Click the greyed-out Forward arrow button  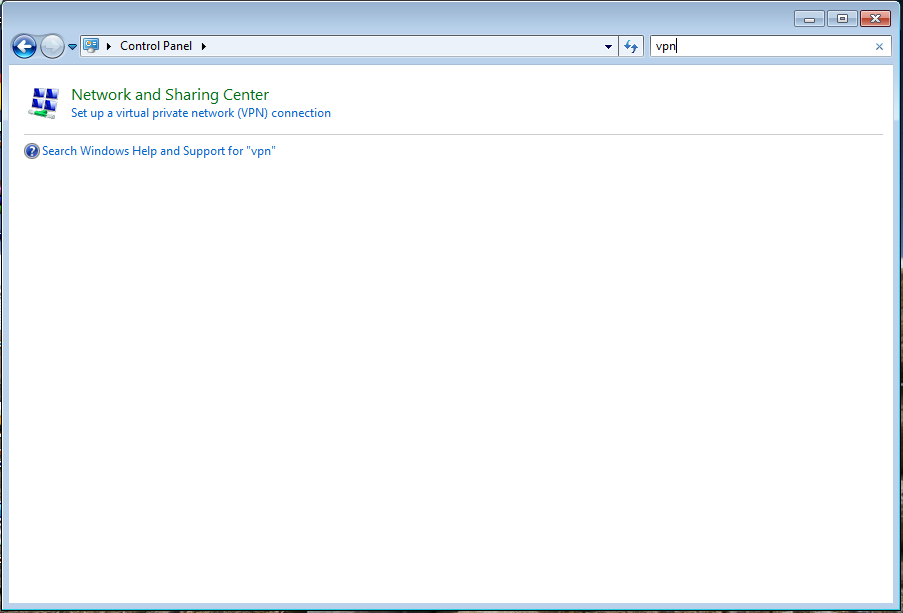[52, 46]
